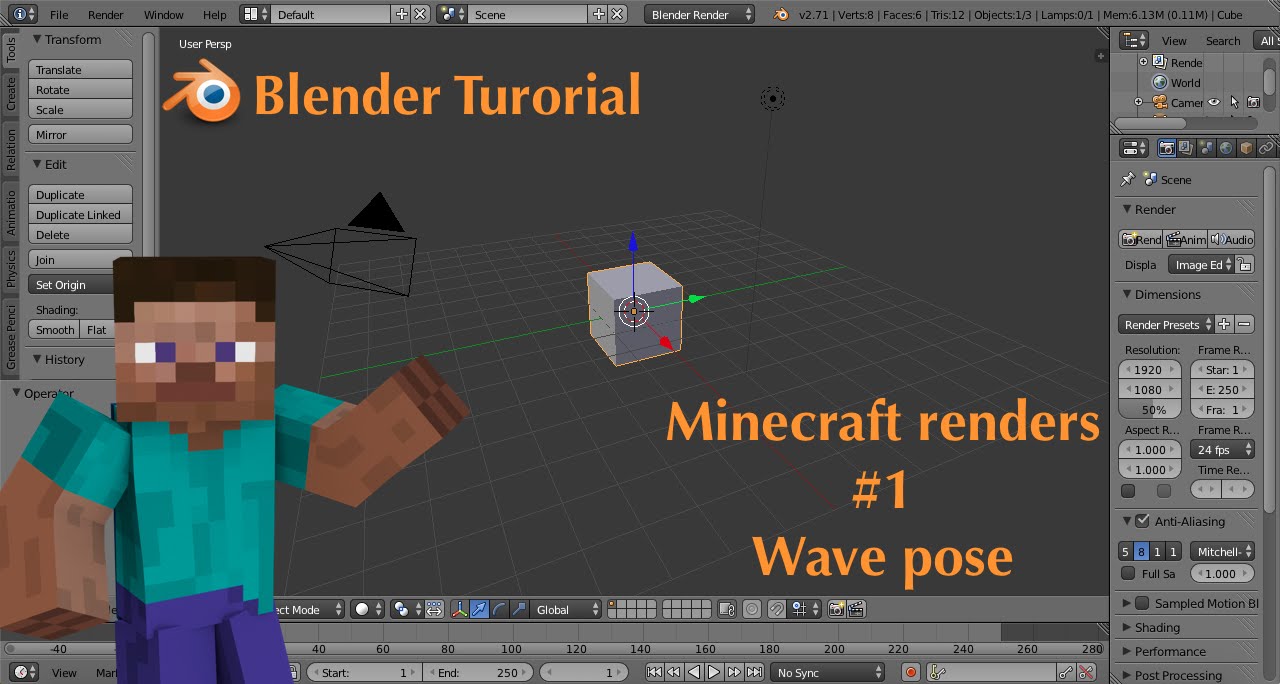Click OpenGL render image camera icon
The width and height of the screenshot is (1280, 684).
[x=837, y=609]
